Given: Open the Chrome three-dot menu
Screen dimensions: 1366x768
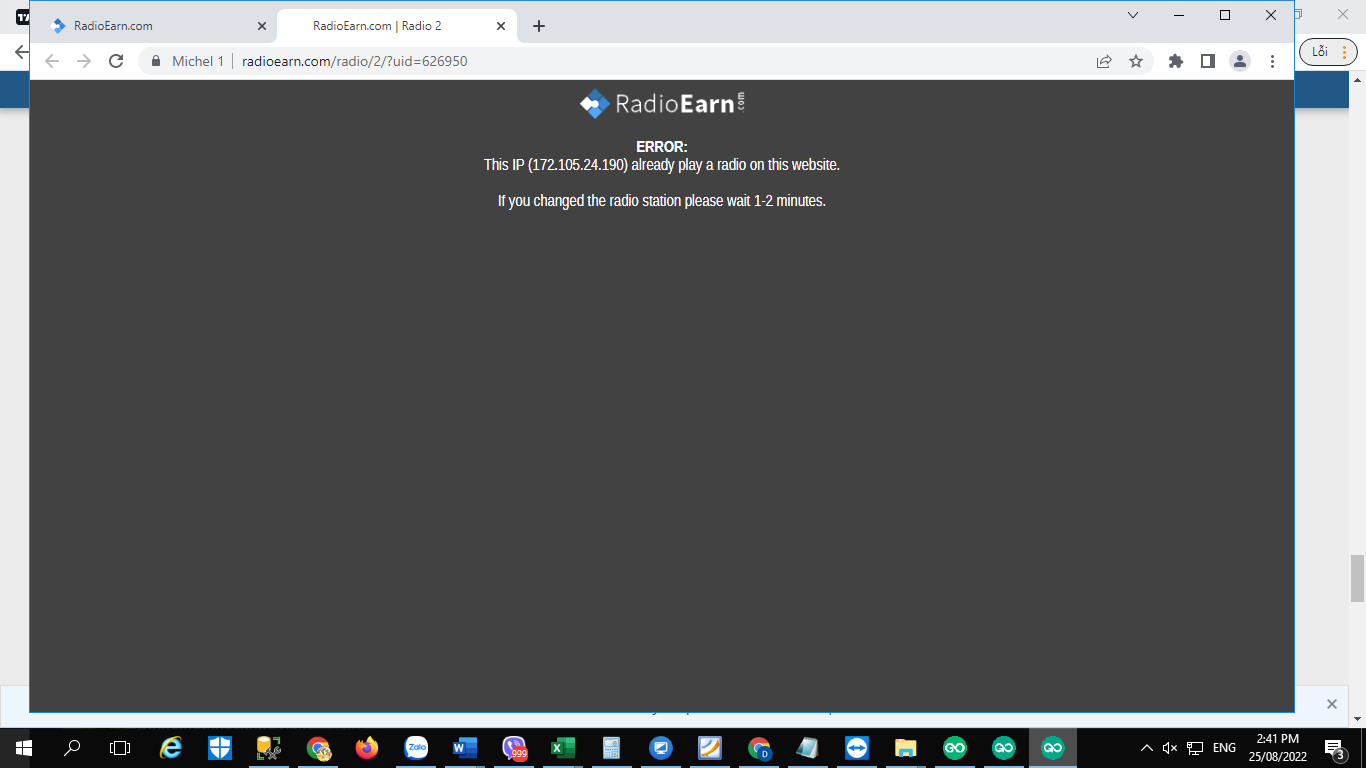Looking at the screenshot, I should click(x=1272, y=61).
